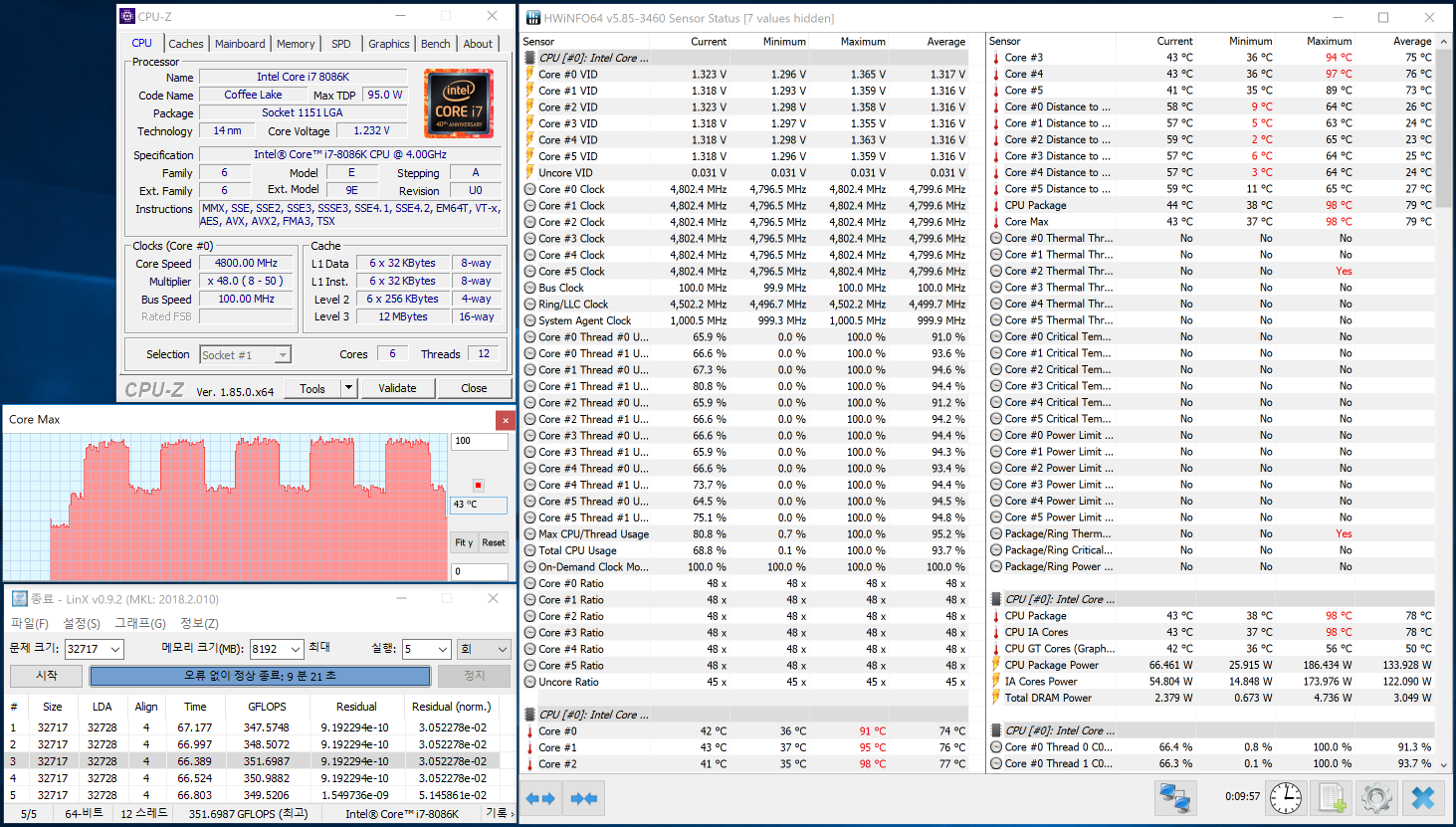Click the Close button in CPU-Z
Image resolution: width=1456 pixels, height=827 pixels.
point(474,388)
